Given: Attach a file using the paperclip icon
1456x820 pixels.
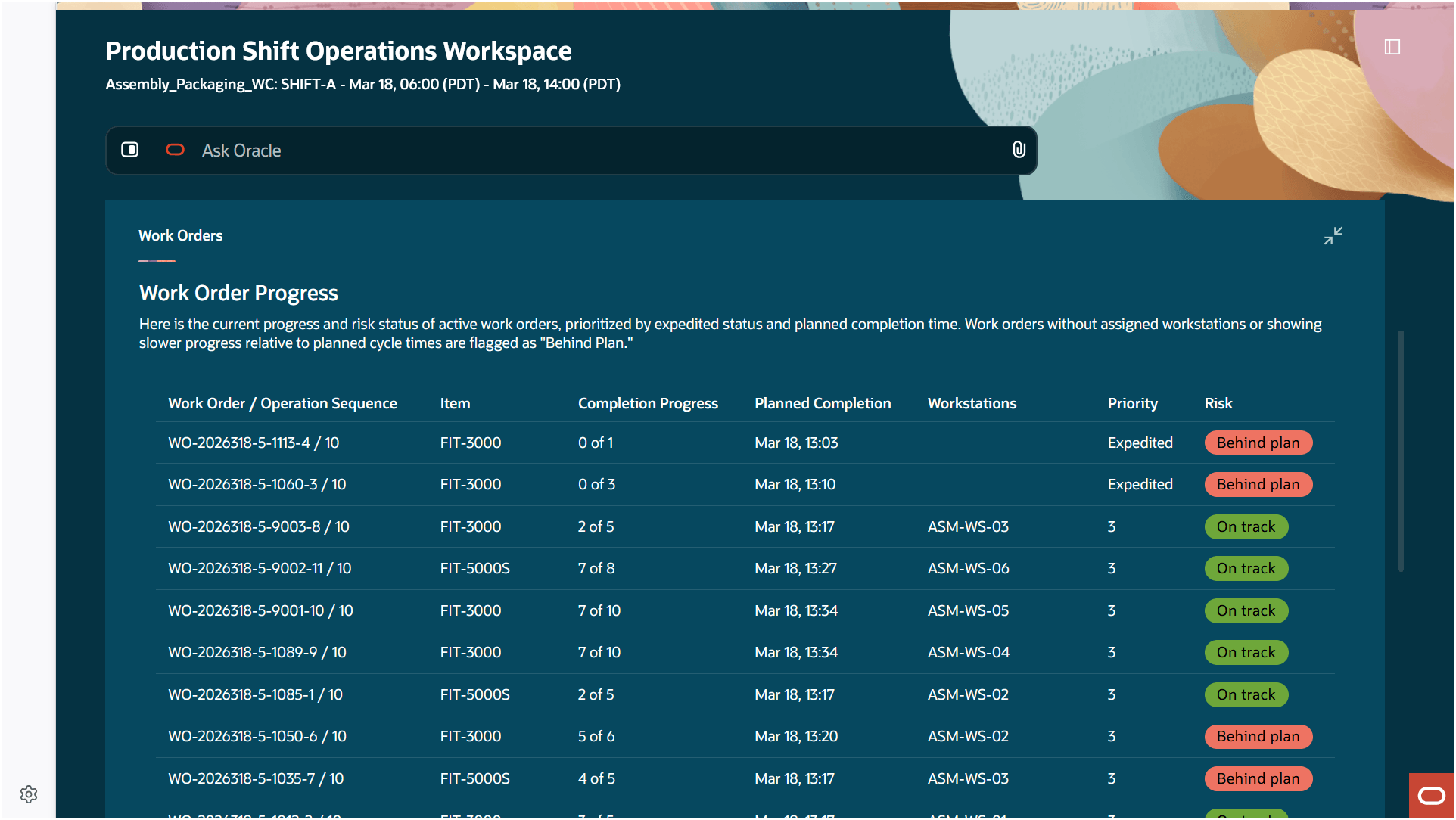Looking at the screenshot, I should pos(1018,150).
